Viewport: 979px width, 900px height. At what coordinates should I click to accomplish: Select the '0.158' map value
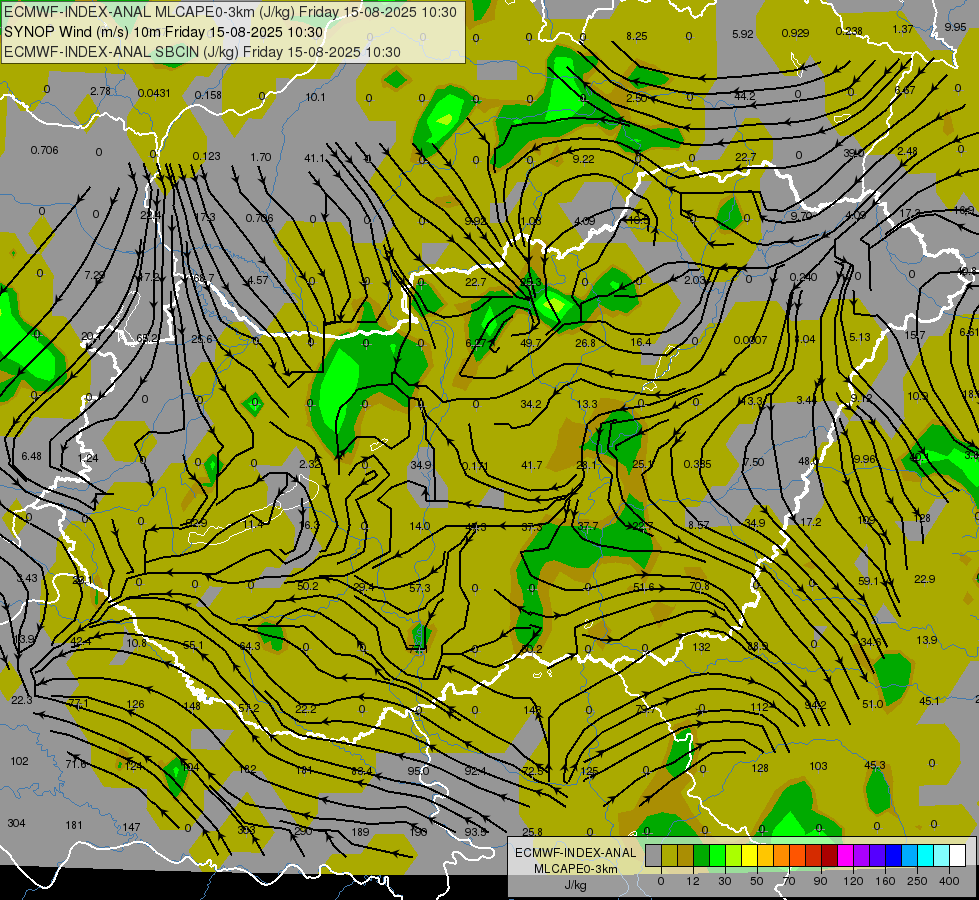tap(208, 95)
